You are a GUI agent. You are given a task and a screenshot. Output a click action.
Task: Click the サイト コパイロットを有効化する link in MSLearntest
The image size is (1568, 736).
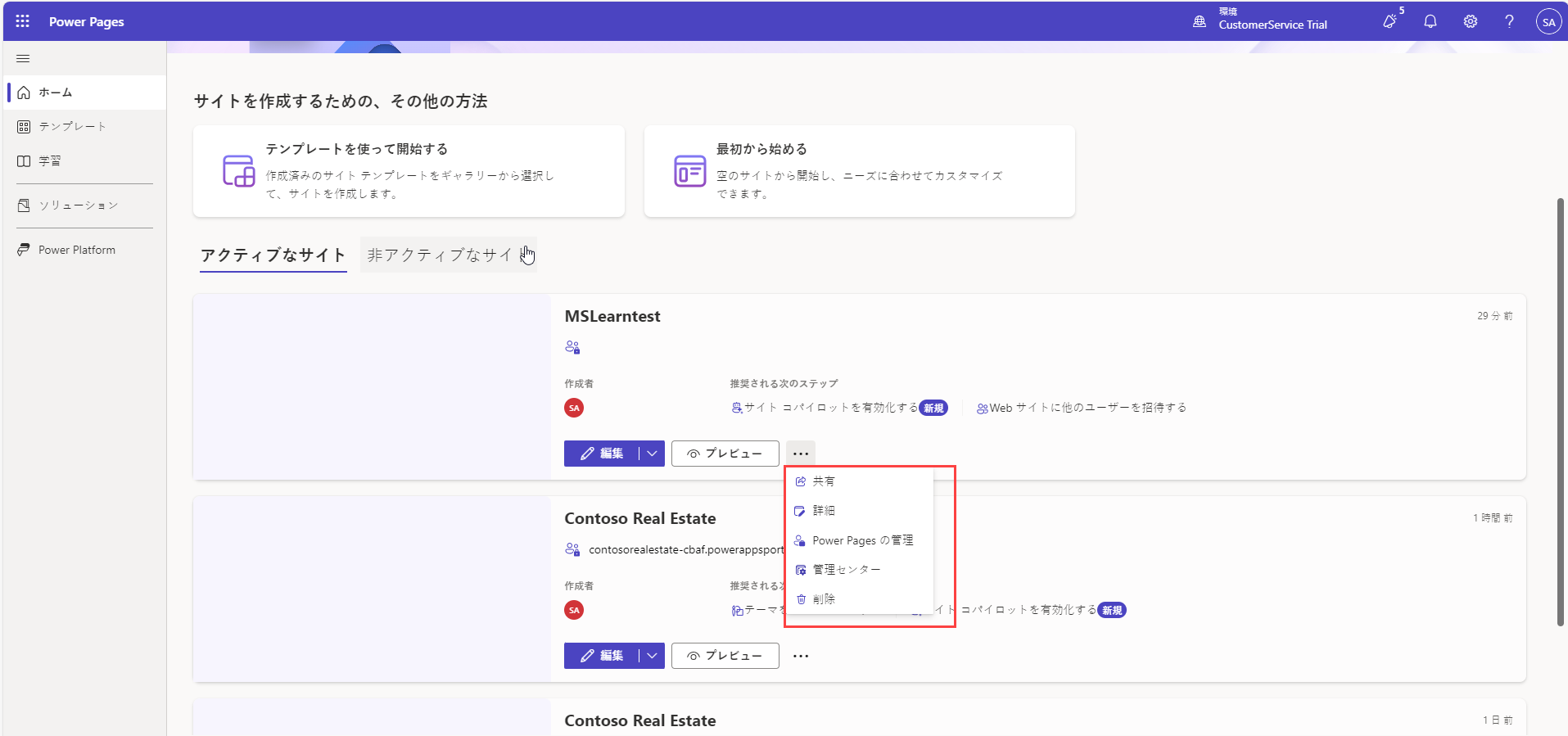click(x=830, y=408)
